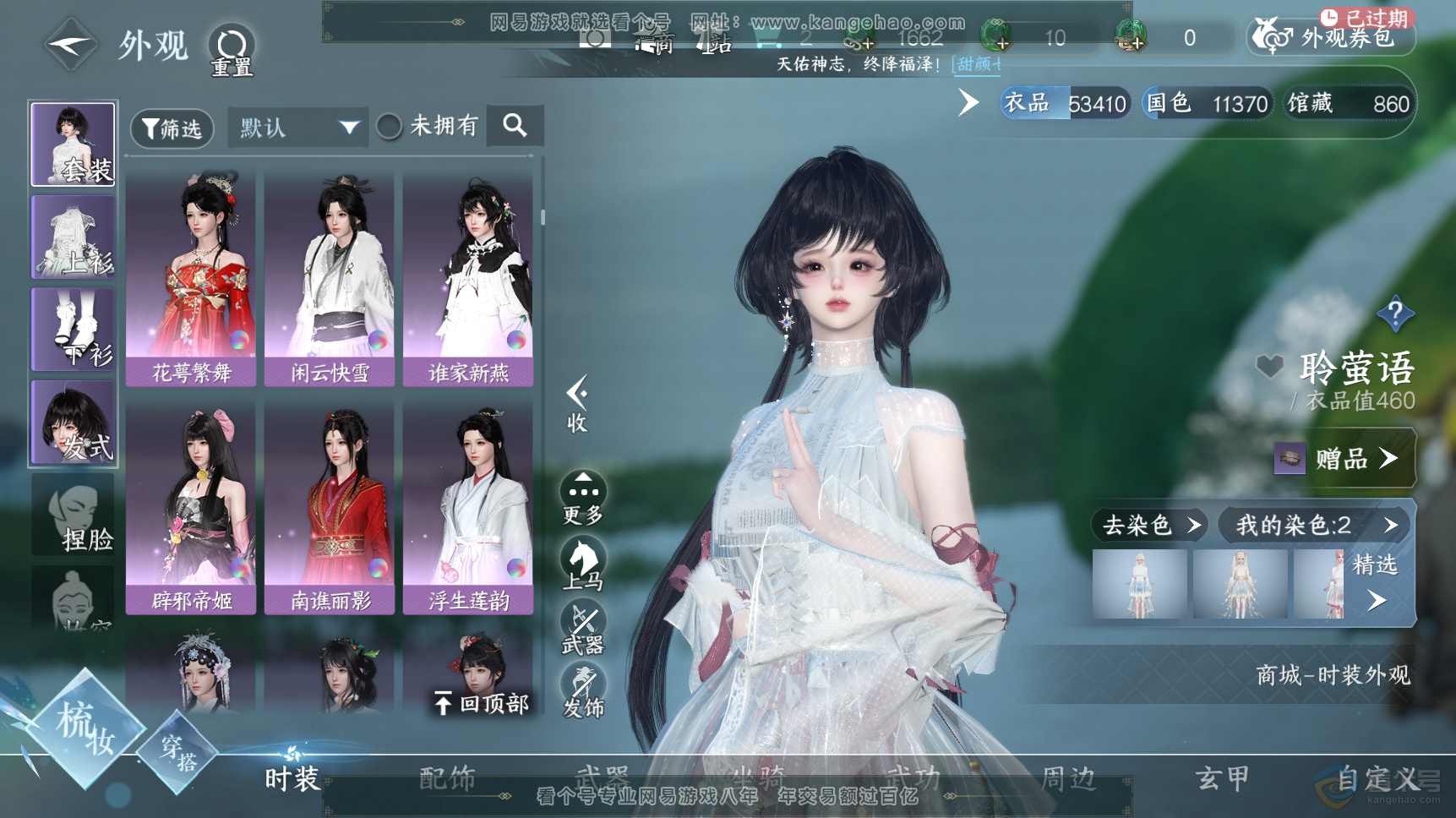Favorite 聆萤语 with heart icon
This screenshot has height=818, width=1456.
pyautogui.click(x=1268, y=367)
